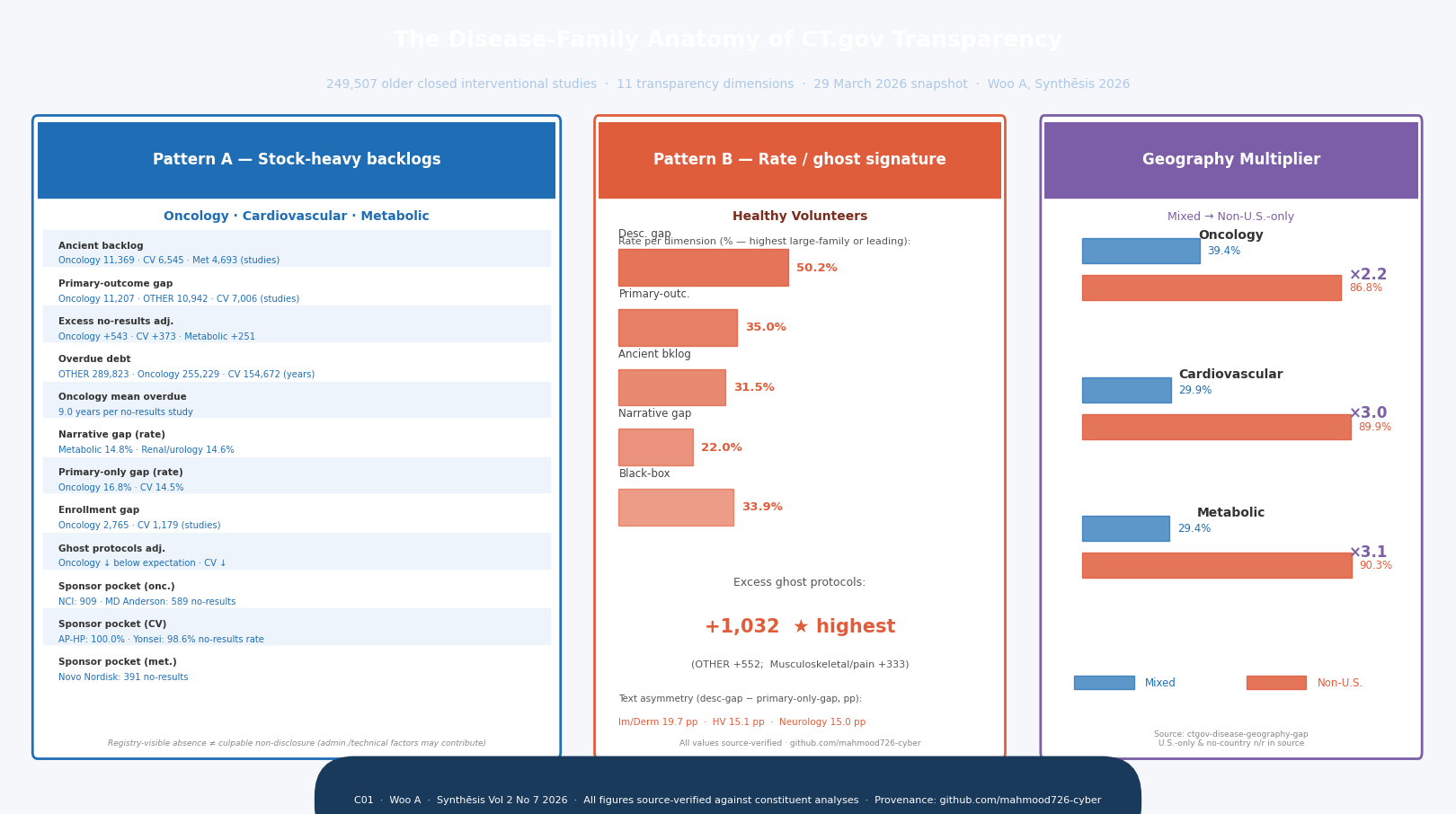Select the Primary-outc. 35.0% bar
Image resolution: width=1456 pixels, height=814 pixels.
pyautogui.click(x=678, y=328)
